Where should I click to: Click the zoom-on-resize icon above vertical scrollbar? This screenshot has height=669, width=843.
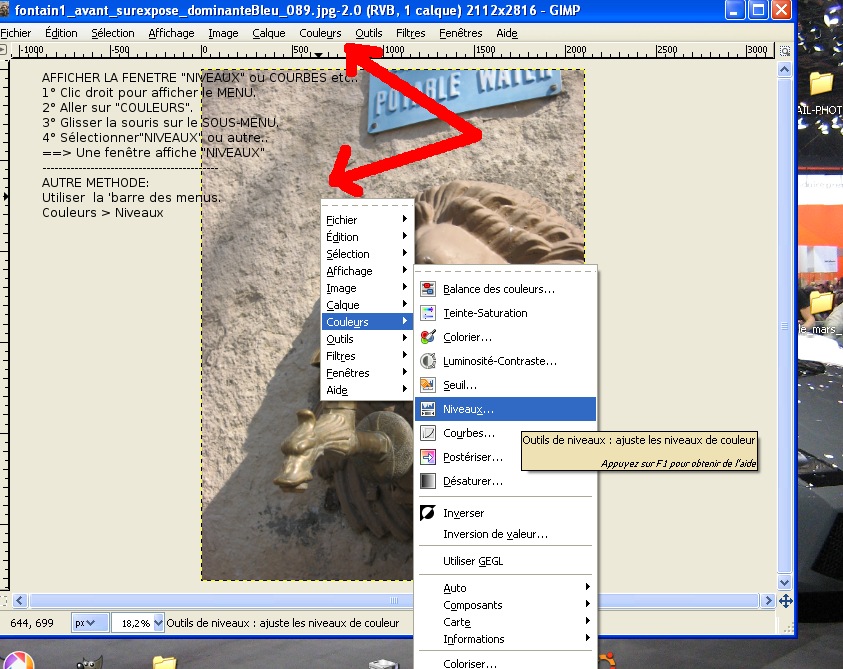[785, 51]
